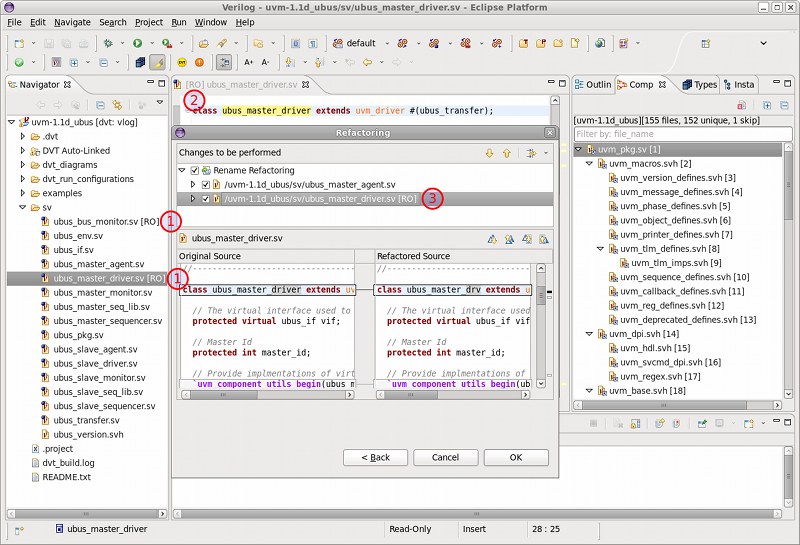Click the last compare navigation icon above Refactored Source
The image size is (800, 545).
tap(541, 239)
